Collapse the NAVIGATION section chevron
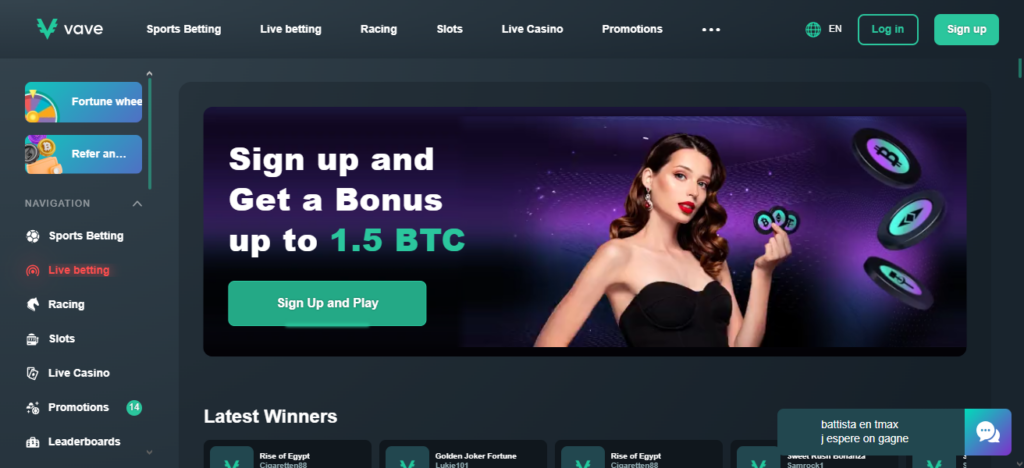 click(x=137, y=204)
